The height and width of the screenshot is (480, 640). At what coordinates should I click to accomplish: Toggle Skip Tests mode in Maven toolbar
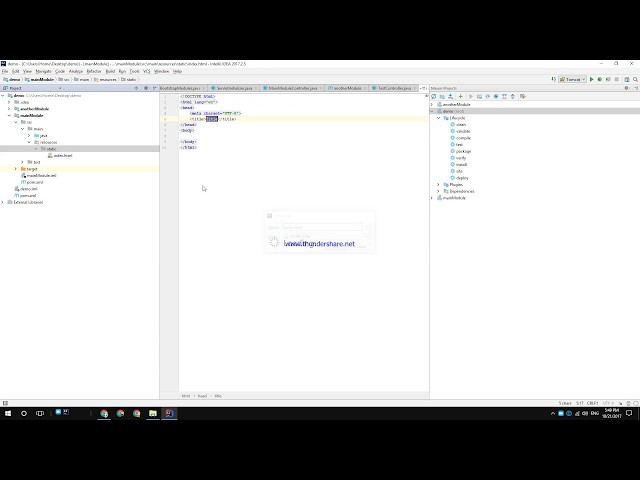click(x=496, y=96)
